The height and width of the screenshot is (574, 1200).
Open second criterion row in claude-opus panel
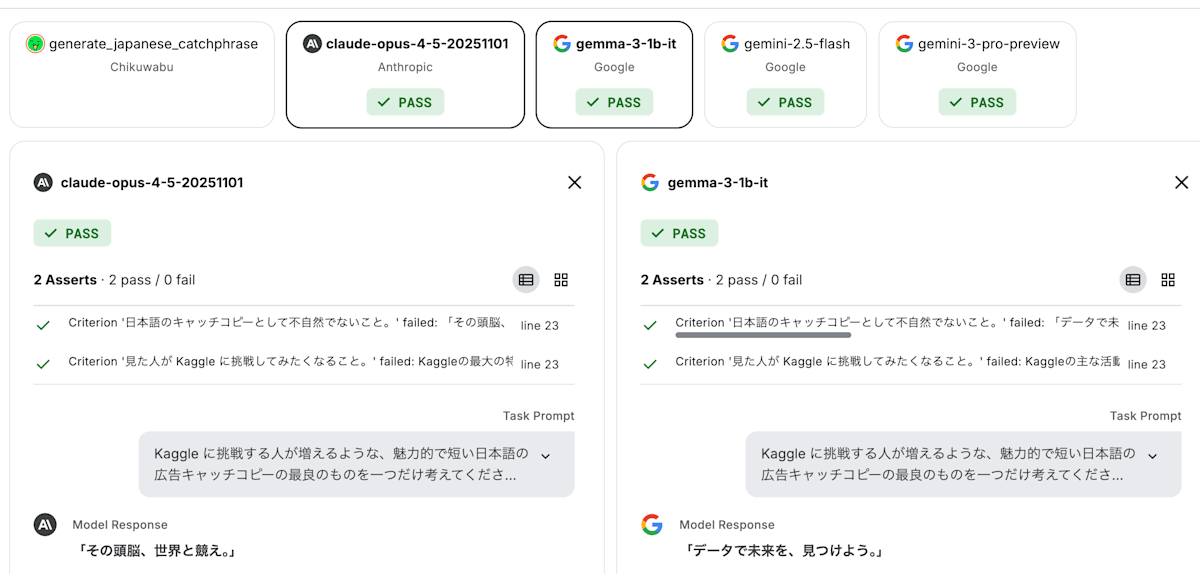pyautogui.click(x=304, y=364)
